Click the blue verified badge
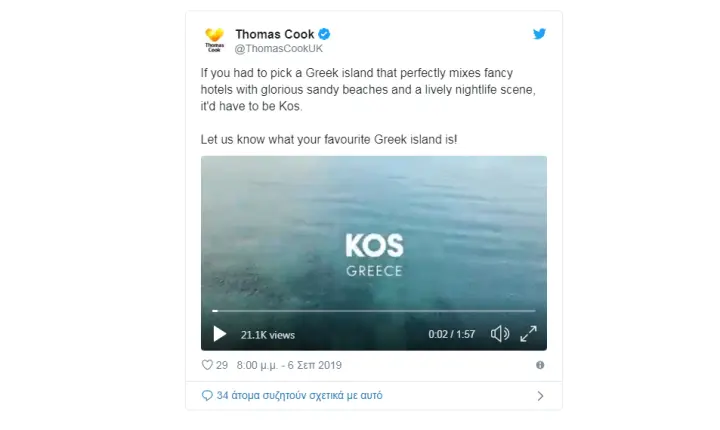 (324, 34)
